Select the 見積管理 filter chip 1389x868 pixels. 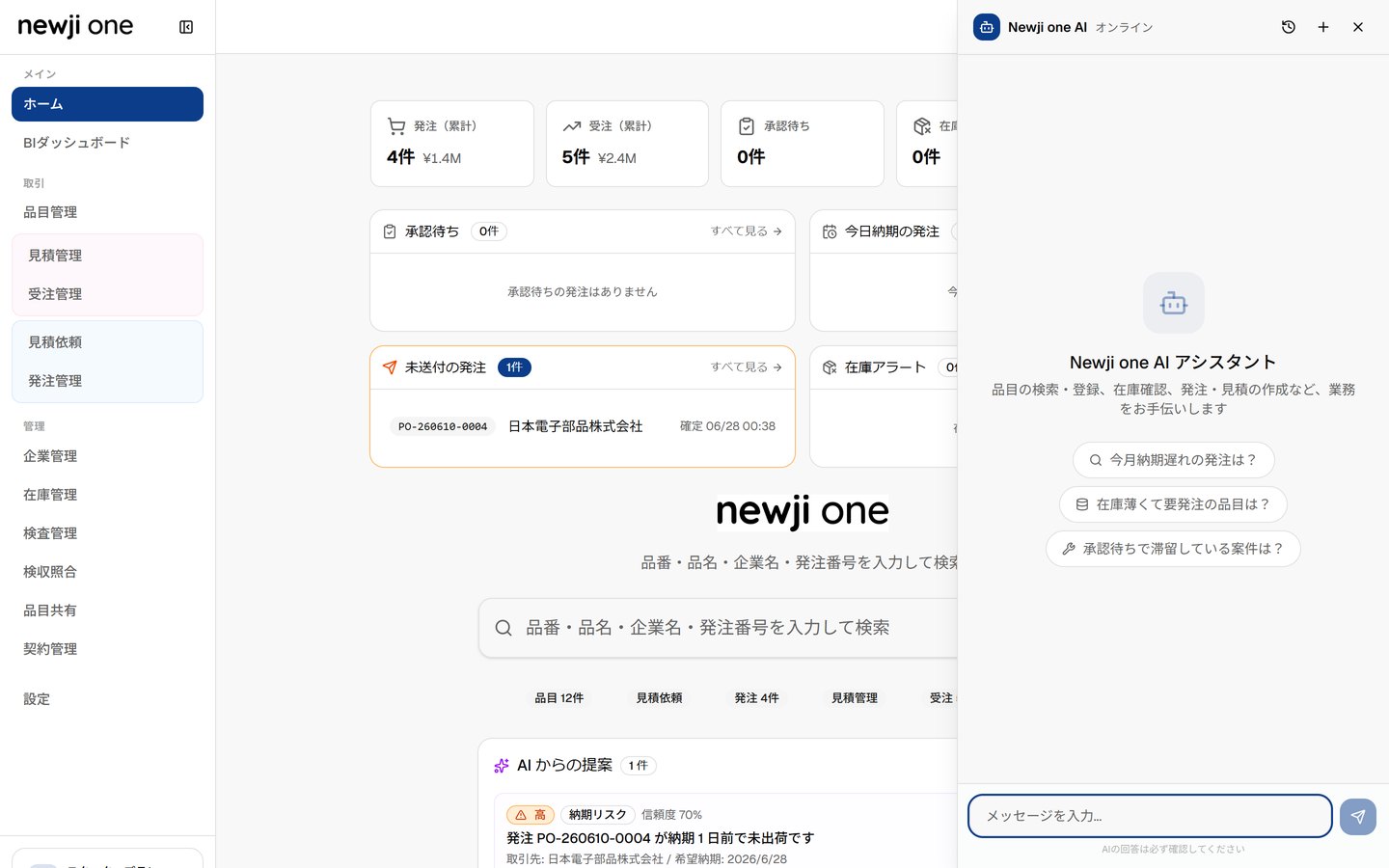click(856, 698)
